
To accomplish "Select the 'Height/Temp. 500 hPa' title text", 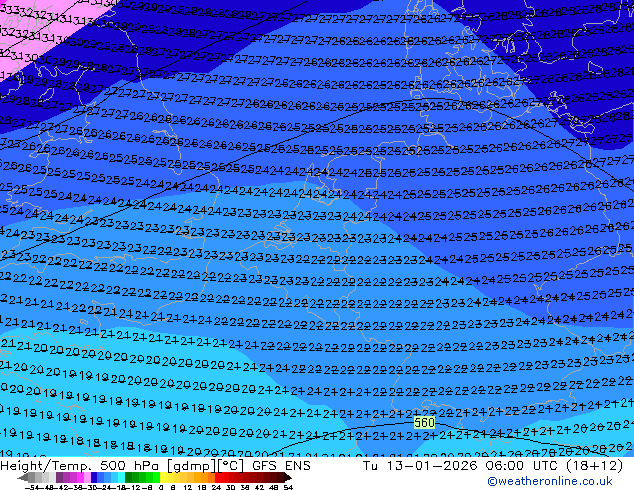I will coord(81,466).
